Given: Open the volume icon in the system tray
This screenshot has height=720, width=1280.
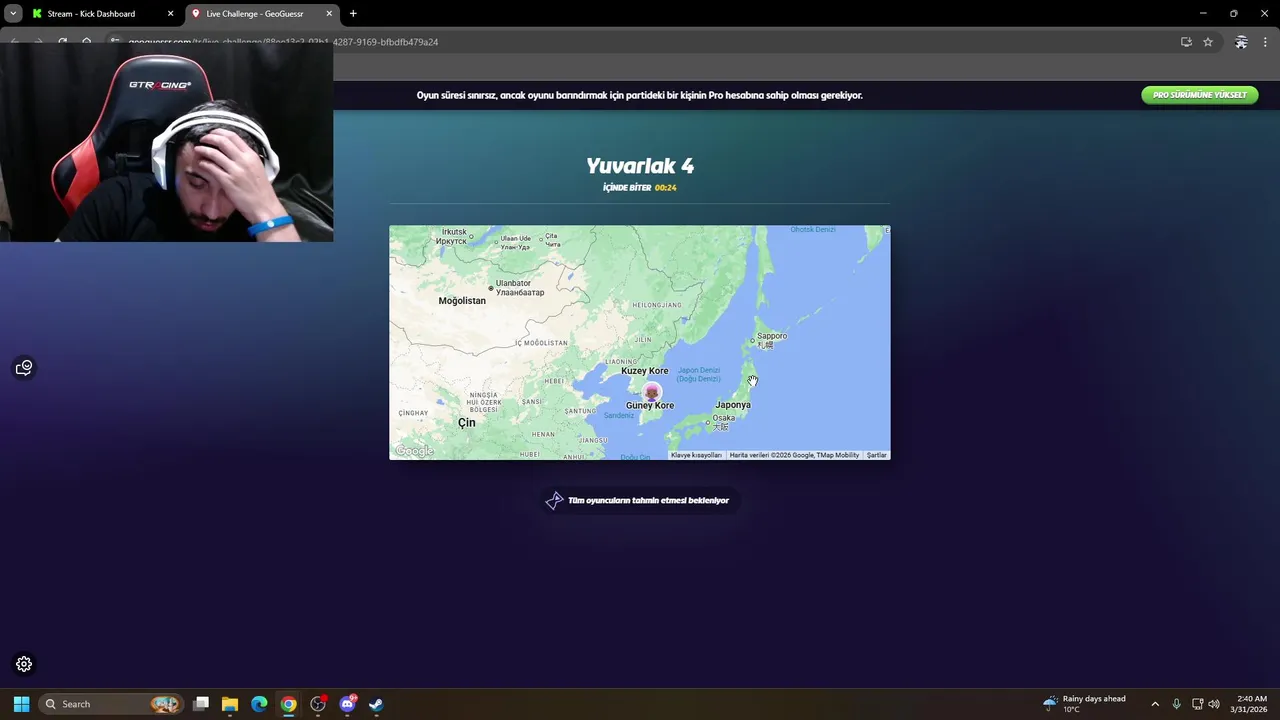Looking at the screenshot, I should (1214, 704).
